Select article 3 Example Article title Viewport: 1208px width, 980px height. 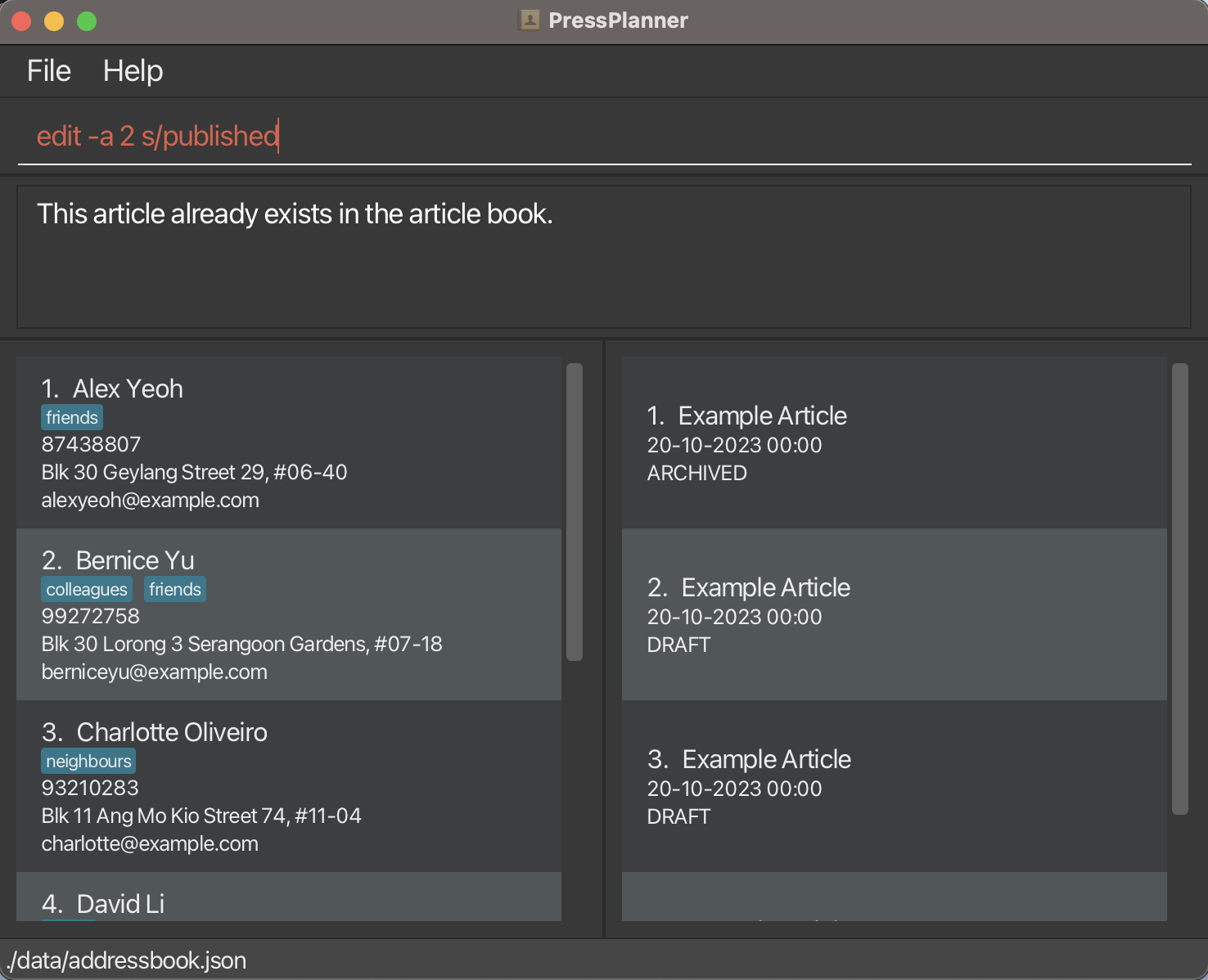click(767, 759)
